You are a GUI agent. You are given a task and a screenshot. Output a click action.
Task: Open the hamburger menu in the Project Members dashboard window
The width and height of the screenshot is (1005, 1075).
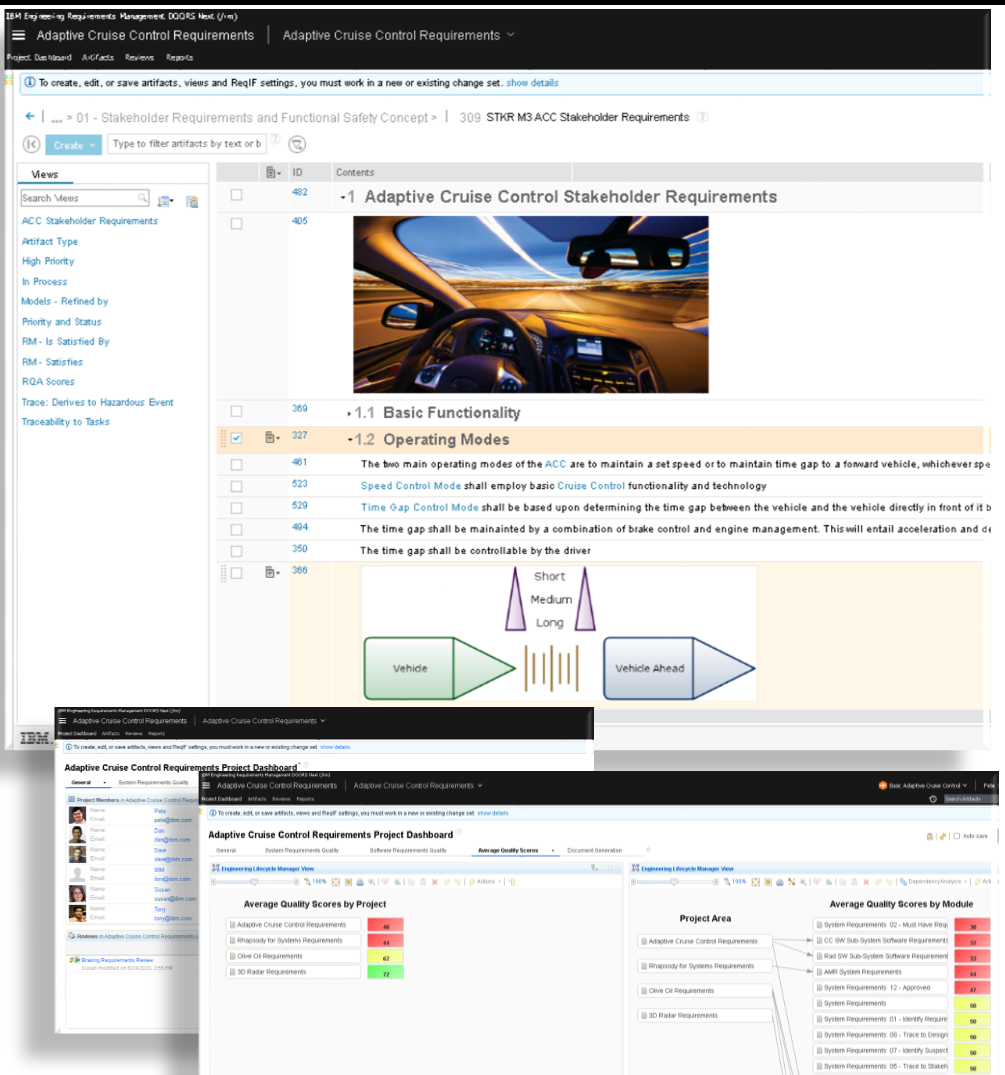[x=62, y=721]
